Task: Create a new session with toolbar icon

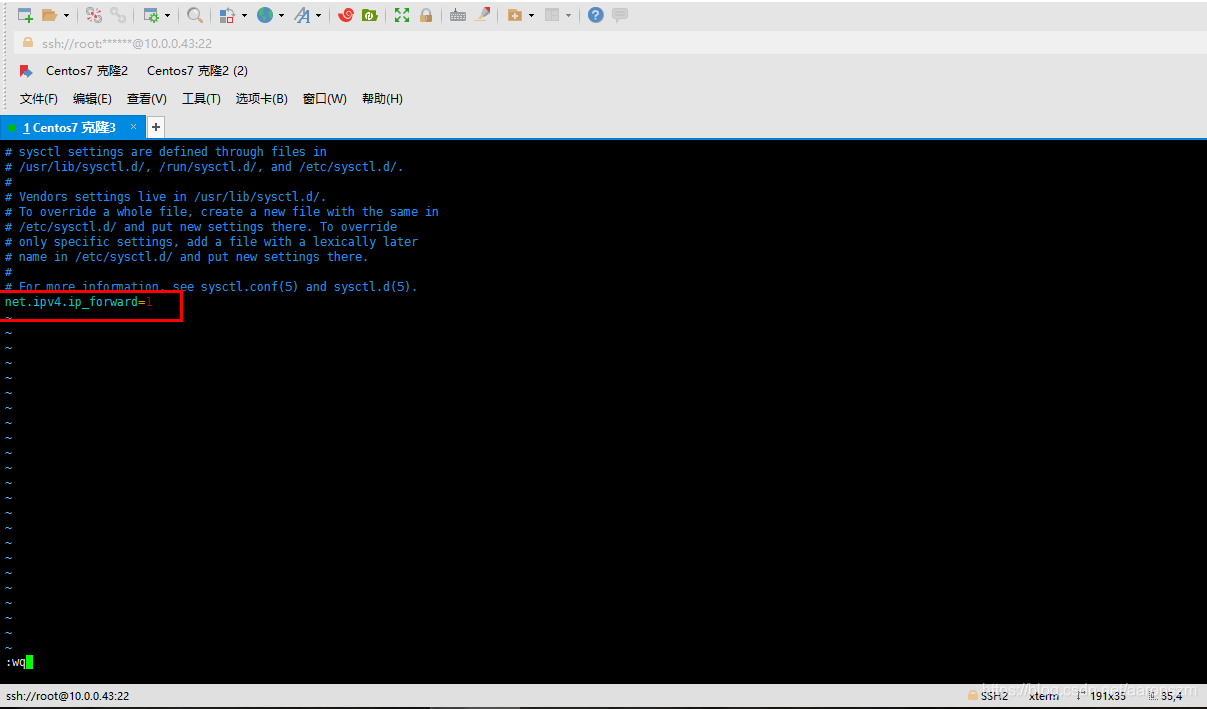Action: point(25,15)
